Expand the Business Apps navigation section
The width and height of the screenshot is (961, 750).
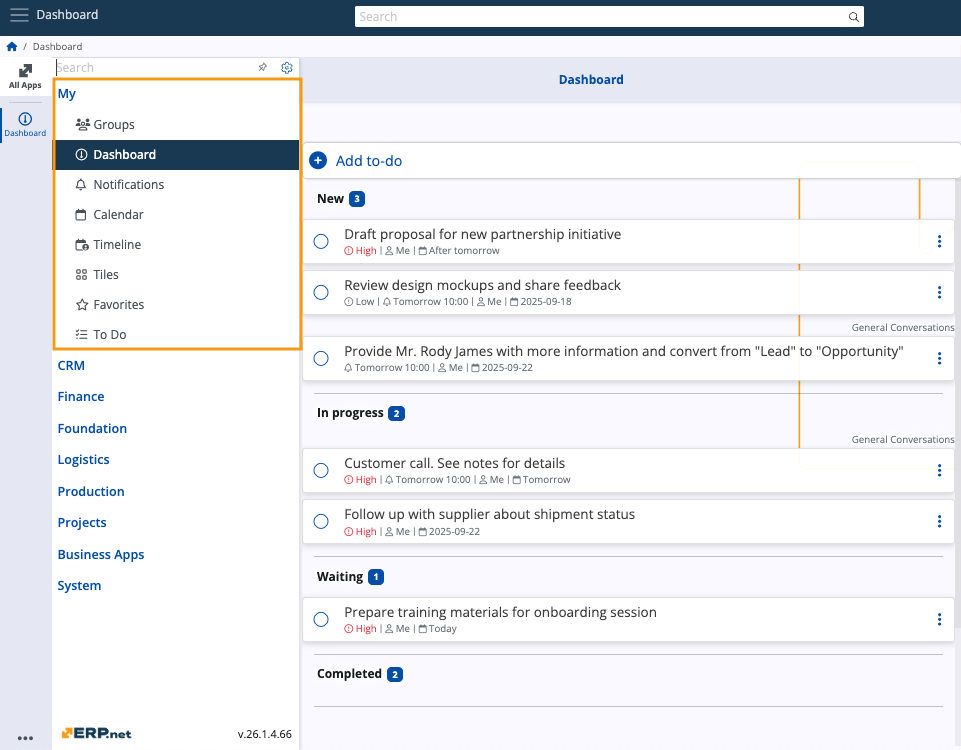(101, 555)
